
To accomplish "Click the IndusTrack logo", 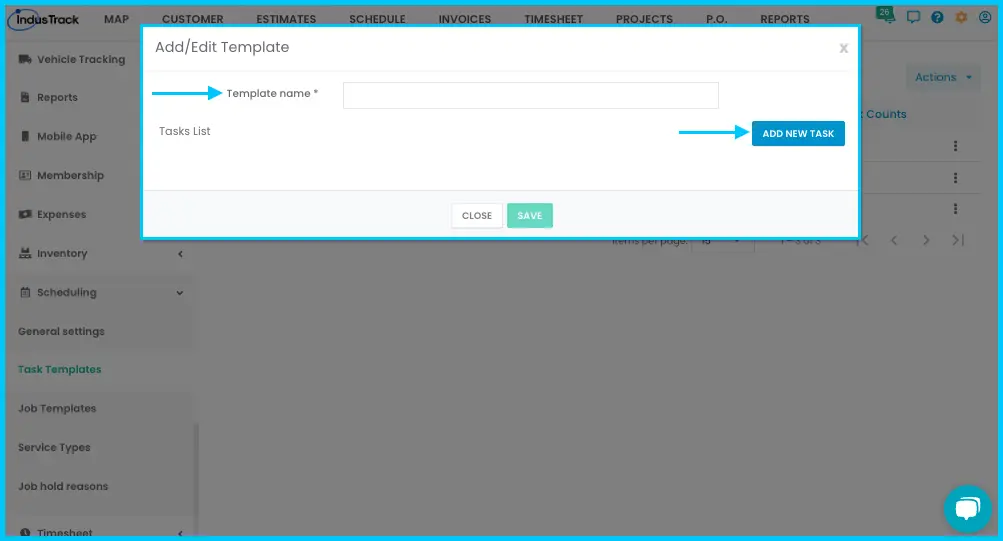I will click(43, 19).
